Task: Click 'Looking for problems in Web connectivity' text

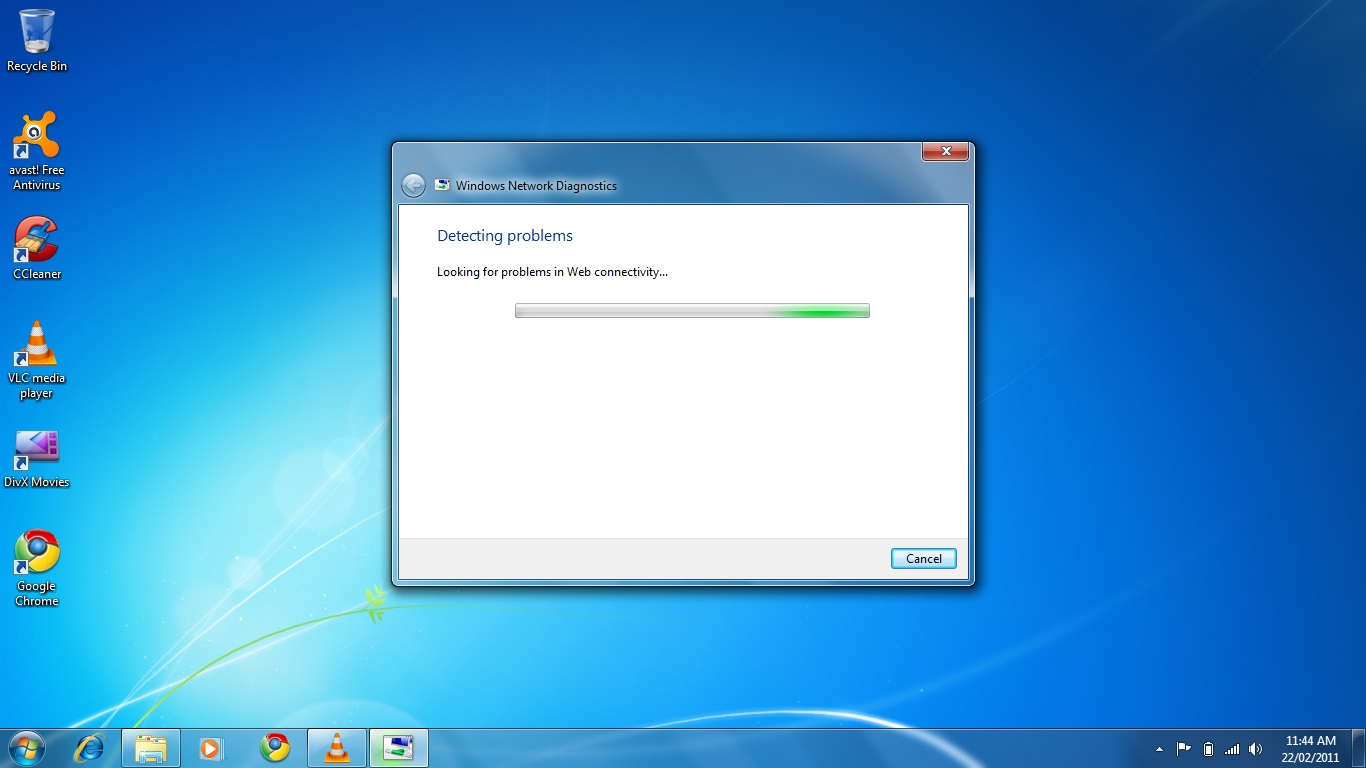Action: point(552,272)
